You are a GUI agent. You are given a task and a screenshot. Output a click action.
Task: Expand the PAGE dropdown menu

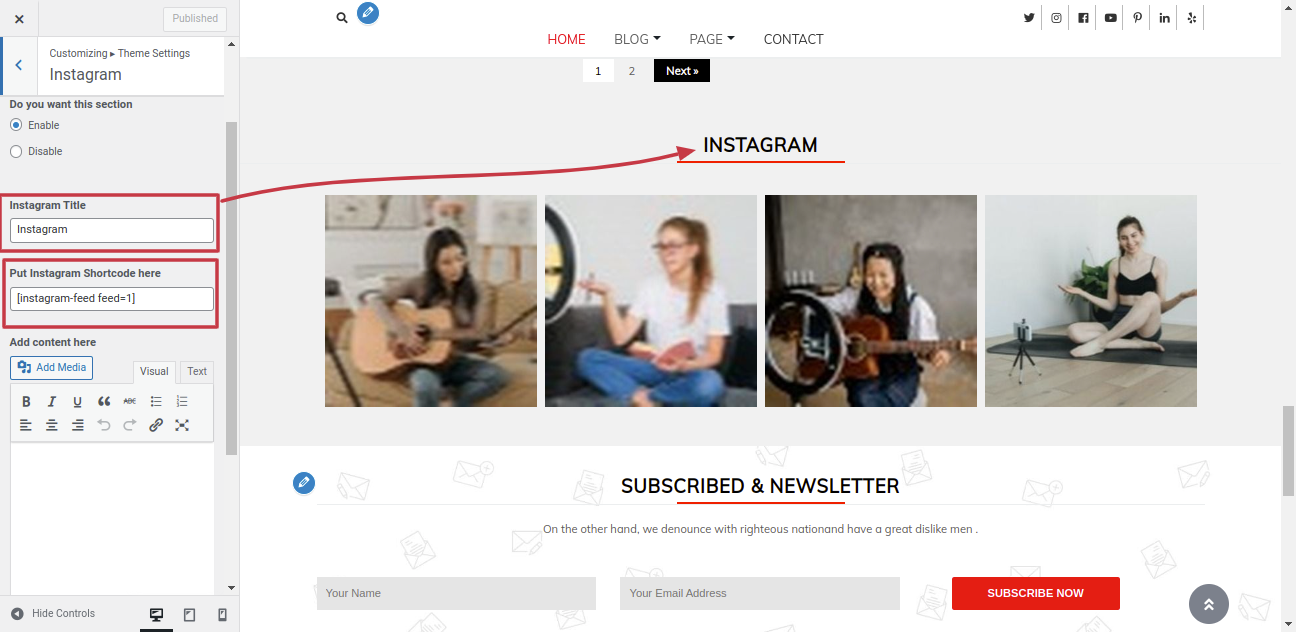[712, 39]
